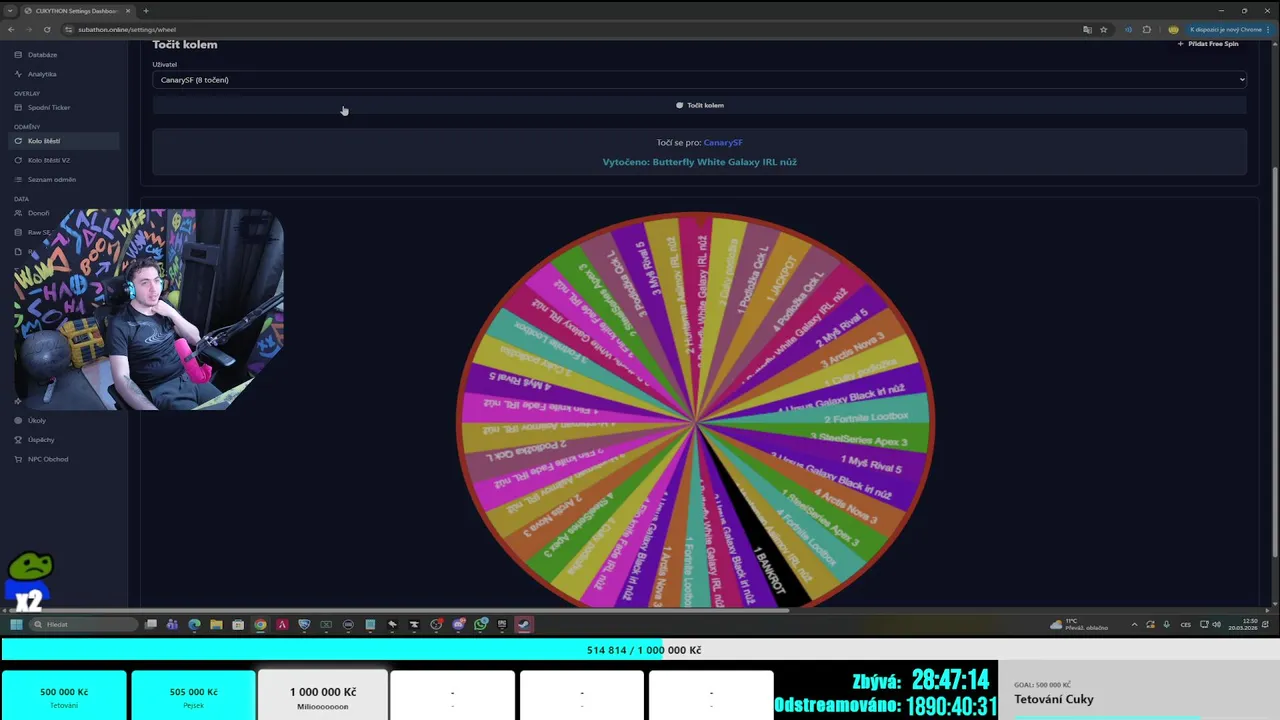This screenshot has height=720, width=1280.
Task: Click the taskbar Hledat search box
Action: [x=84, y=625]
